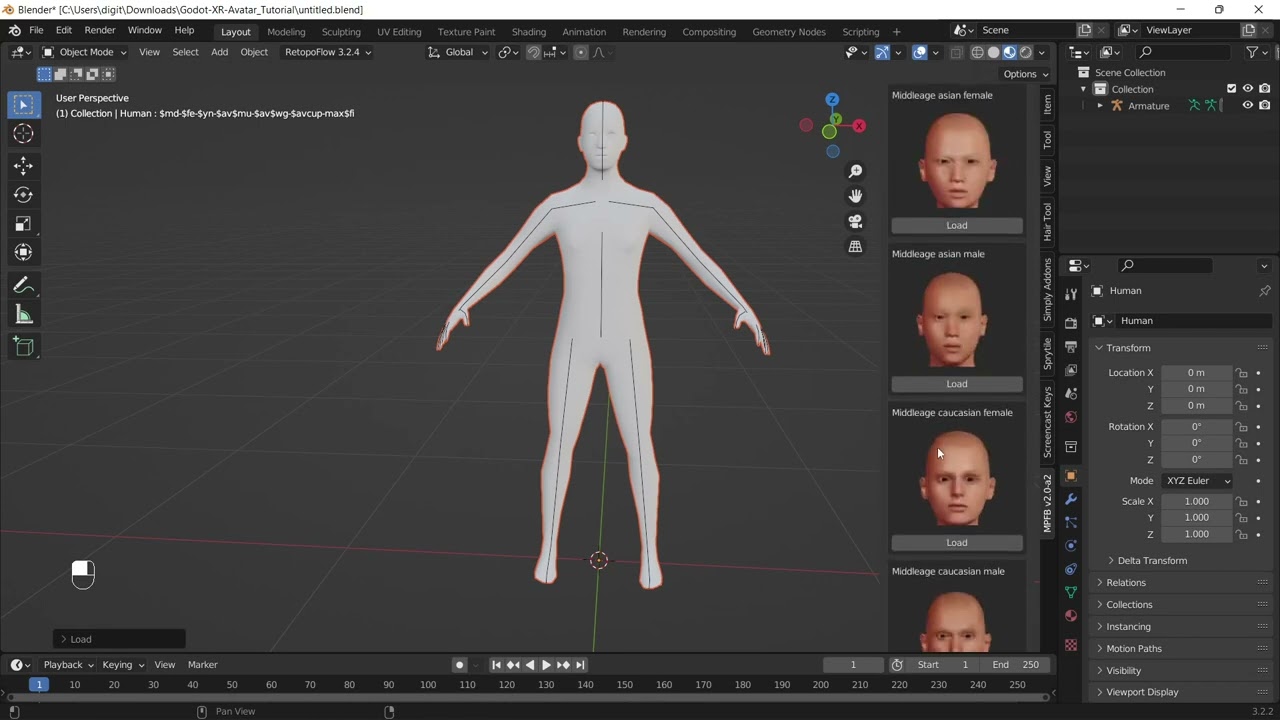Load the Middleage caucasian female preset
The height and width of the screenshot is (720, 1280).
point(957,542)
